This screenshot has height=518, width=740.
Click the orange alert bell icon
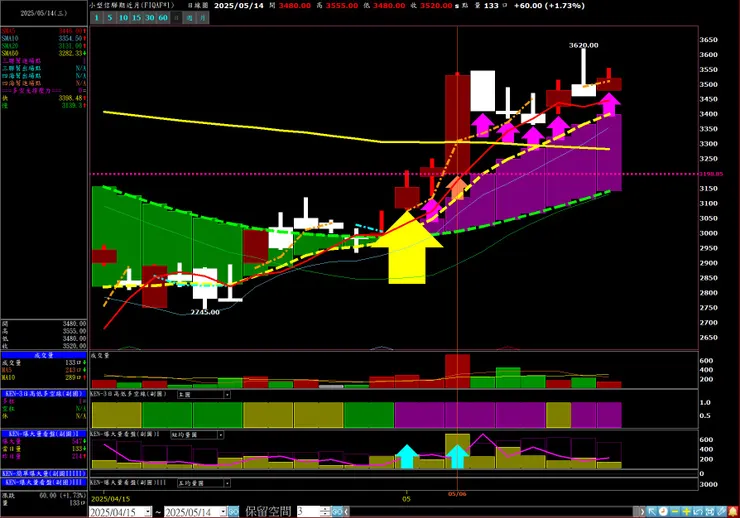coord(733,511)
